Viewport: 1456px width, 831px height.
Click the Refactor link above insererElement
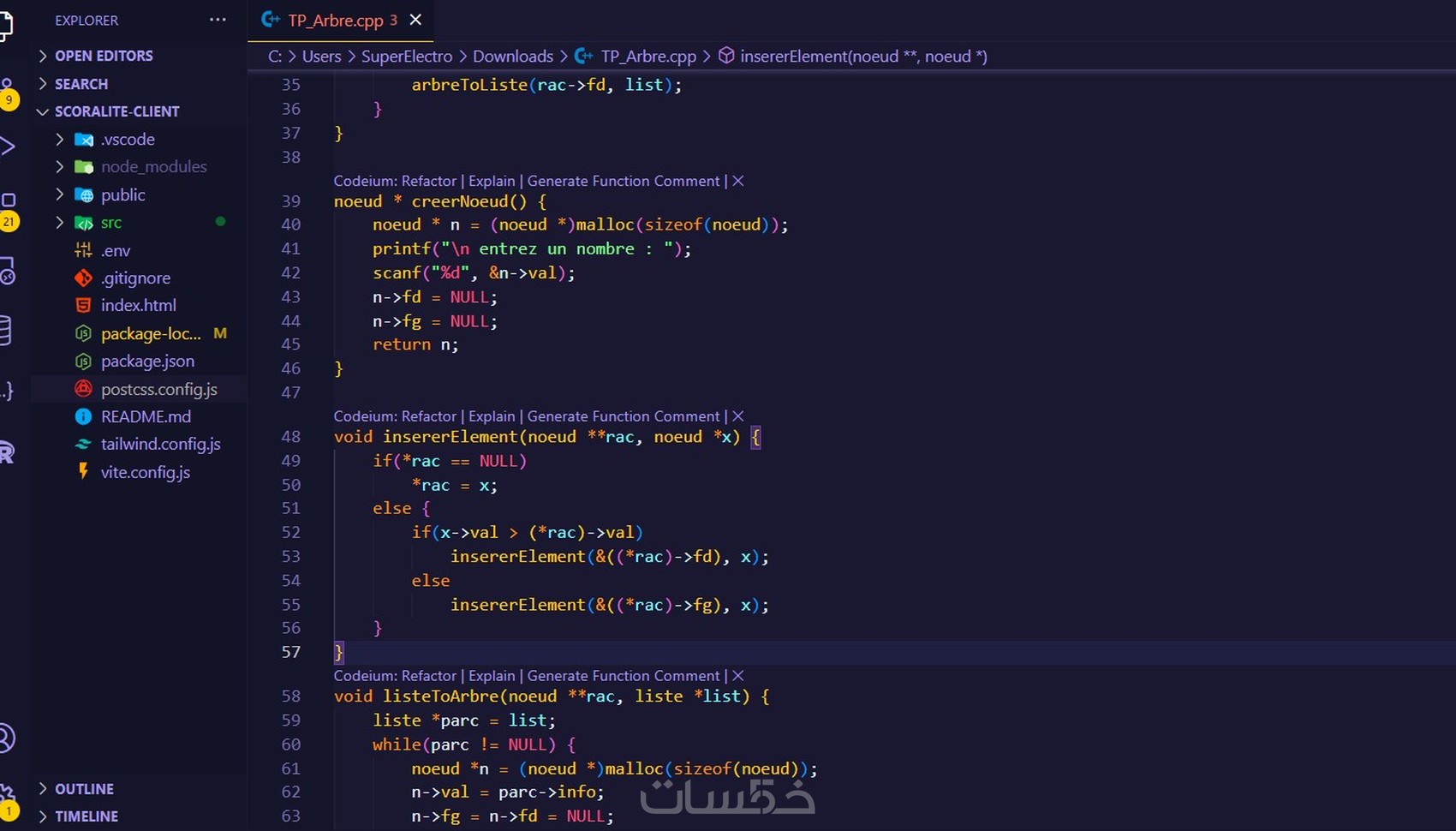pyautogui.click(x=429, y=416)
